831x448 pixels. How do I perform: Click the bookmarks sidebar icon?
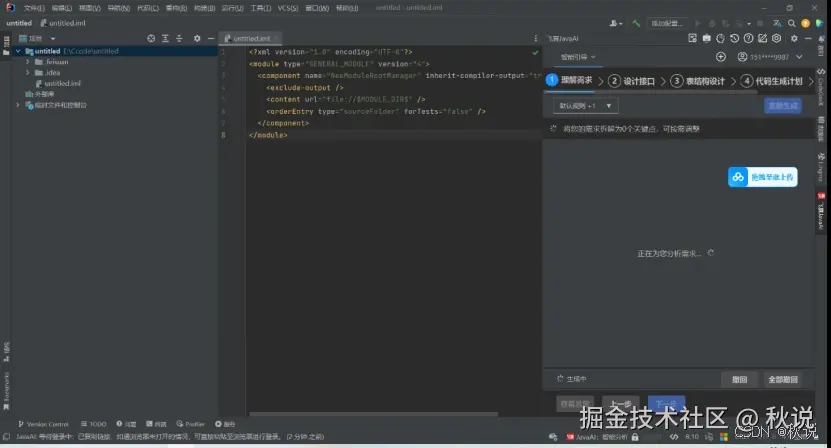[6, 407]
